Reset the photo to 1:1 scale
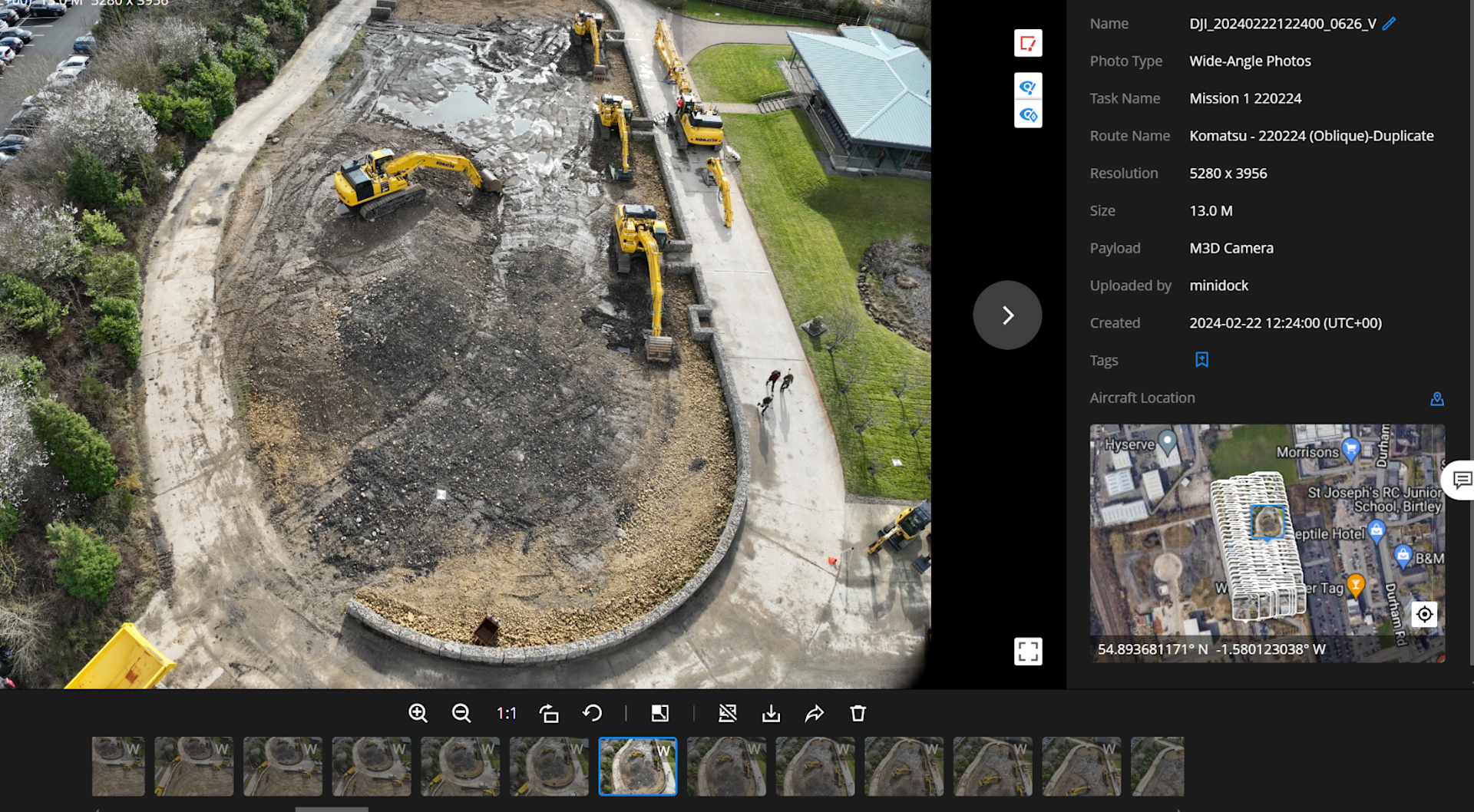 [506, 714]
